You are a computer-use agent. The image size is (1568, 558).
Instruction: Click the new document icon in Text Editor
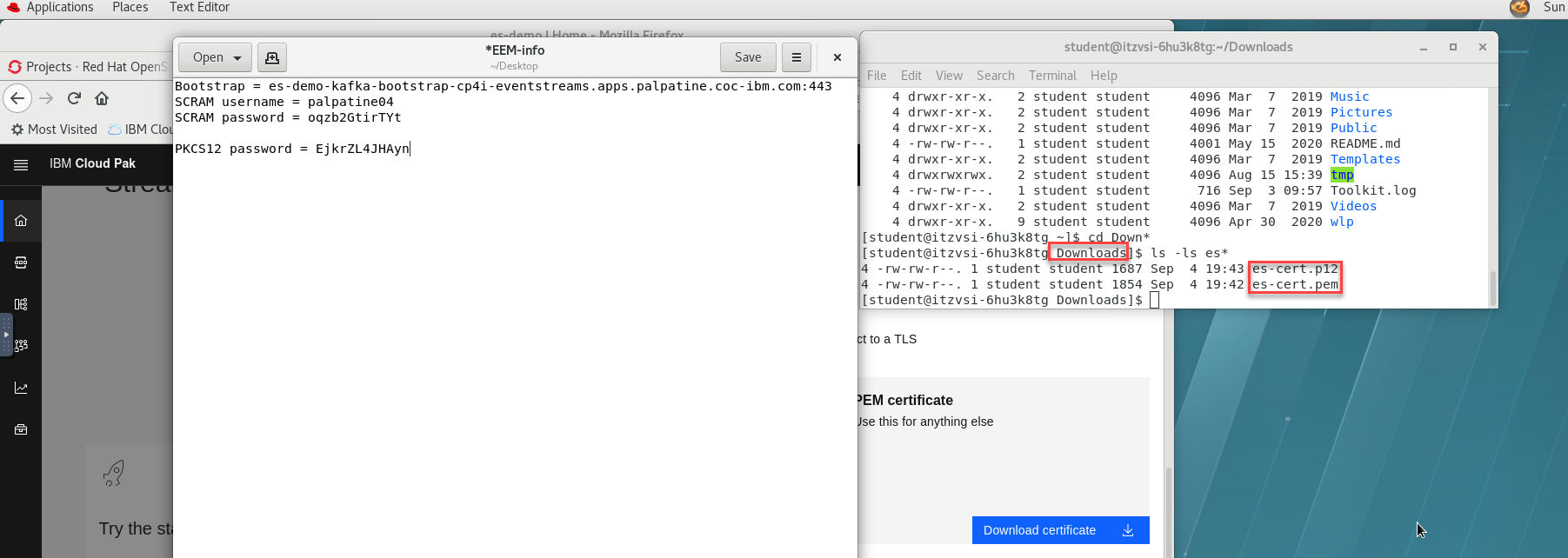pyautogui.click(x=272, y=57)
